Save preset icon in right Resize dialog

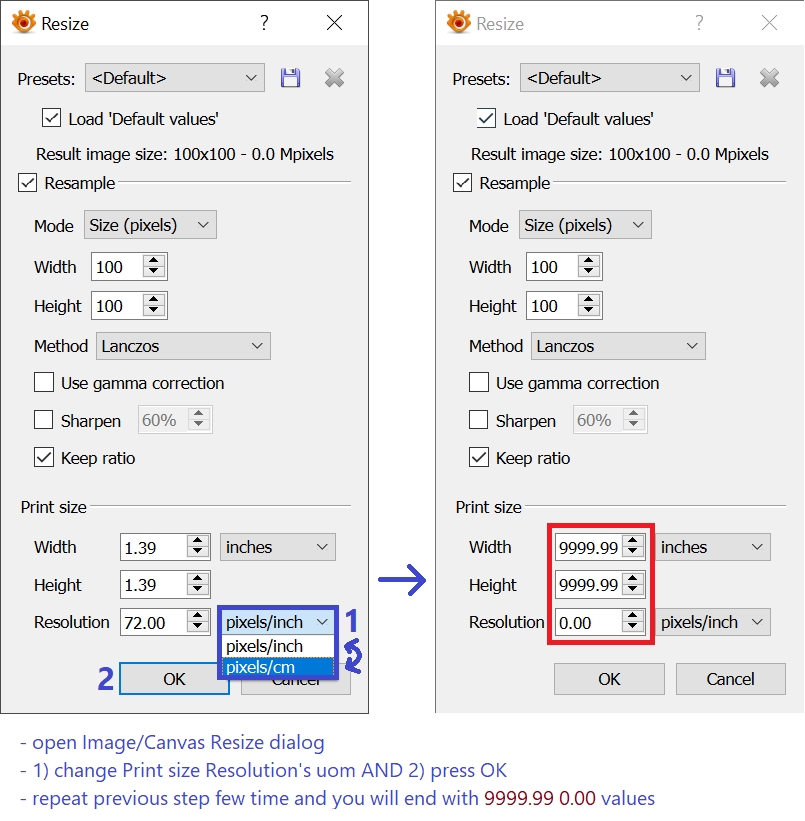[x=725, y=78]
